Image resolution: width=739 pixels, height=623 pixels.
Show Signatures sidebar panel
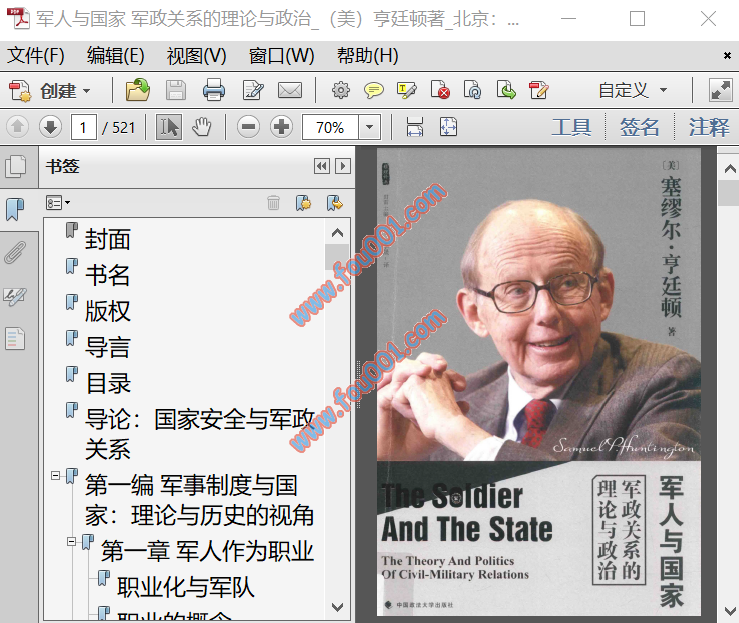(16, 296)
